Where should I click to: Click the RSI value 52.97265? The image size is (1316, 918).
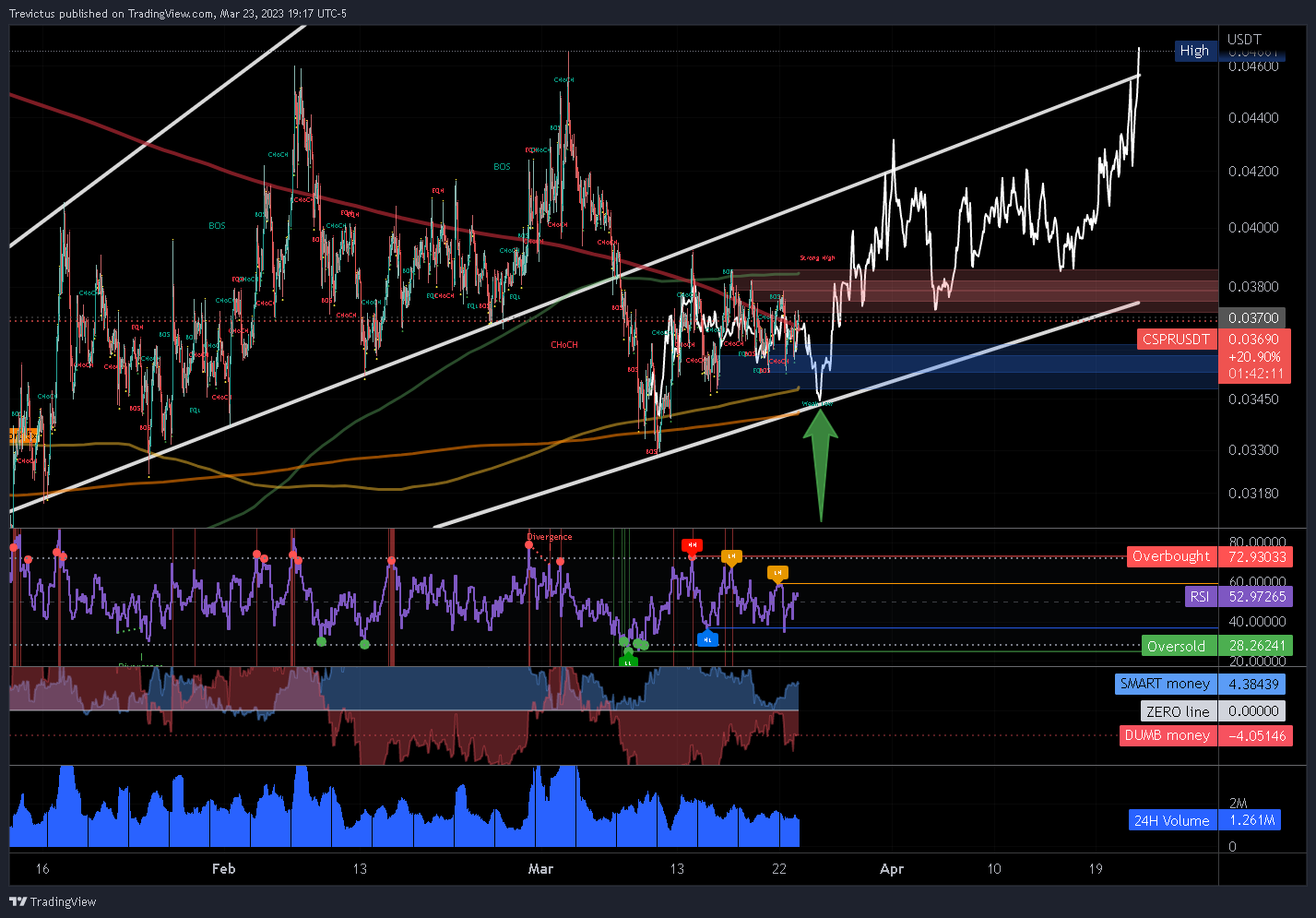(1255, 597)
